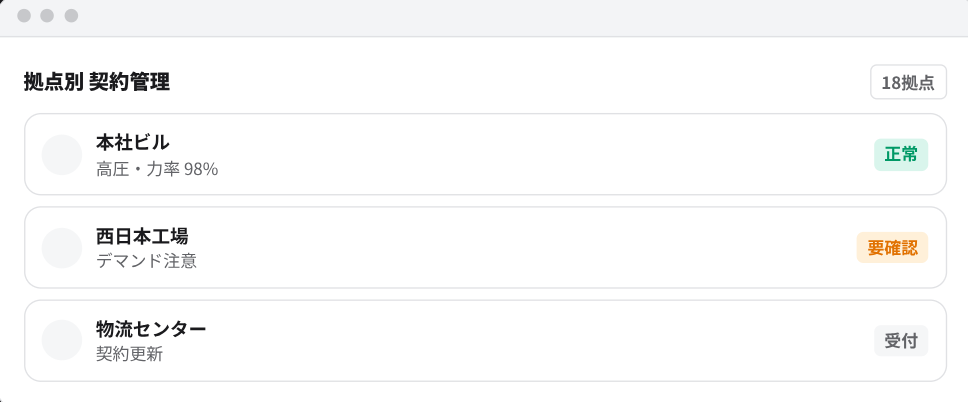968x402 pixels.
Task: Click the 高圧・力率 98% subtitle
Action: coord(157,169)
